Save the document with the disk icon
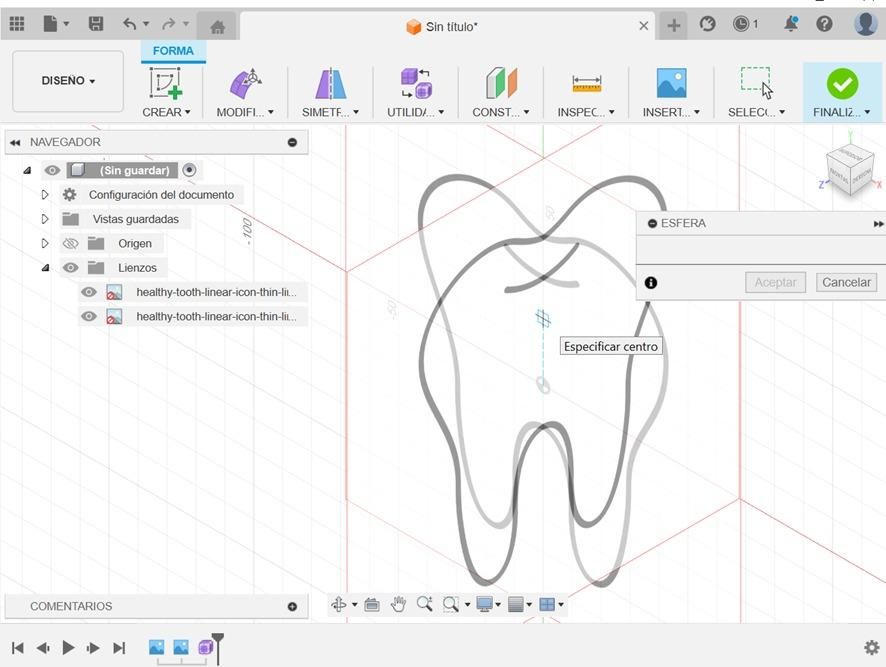The image size is (886, 667). point(95,24)
